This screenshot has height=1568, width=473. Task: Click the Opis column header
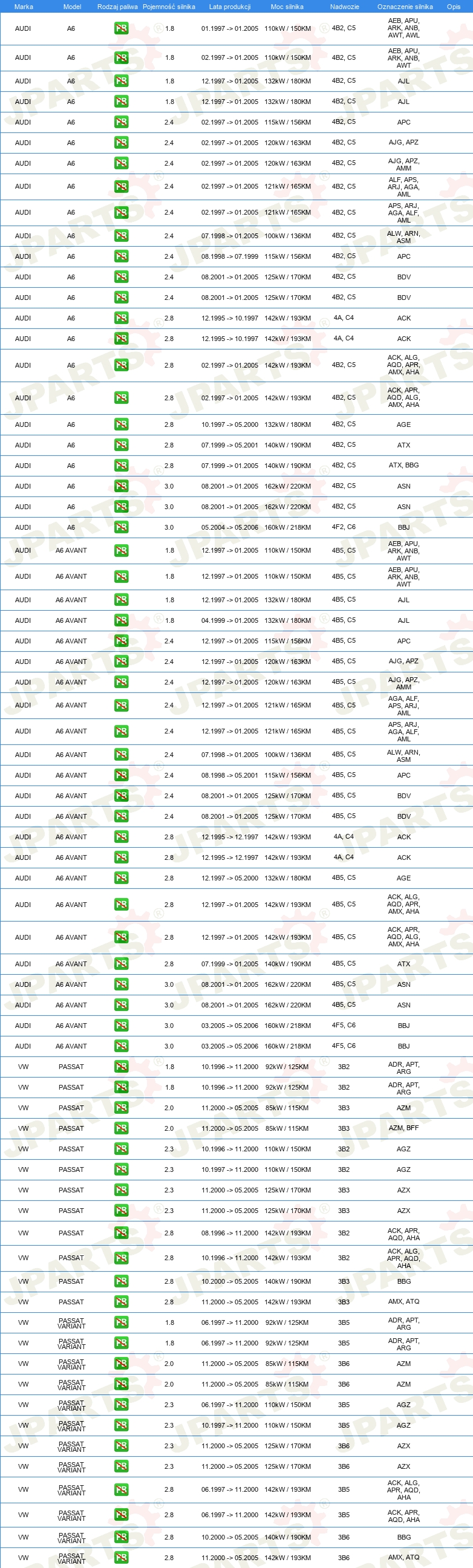point(454,7)
